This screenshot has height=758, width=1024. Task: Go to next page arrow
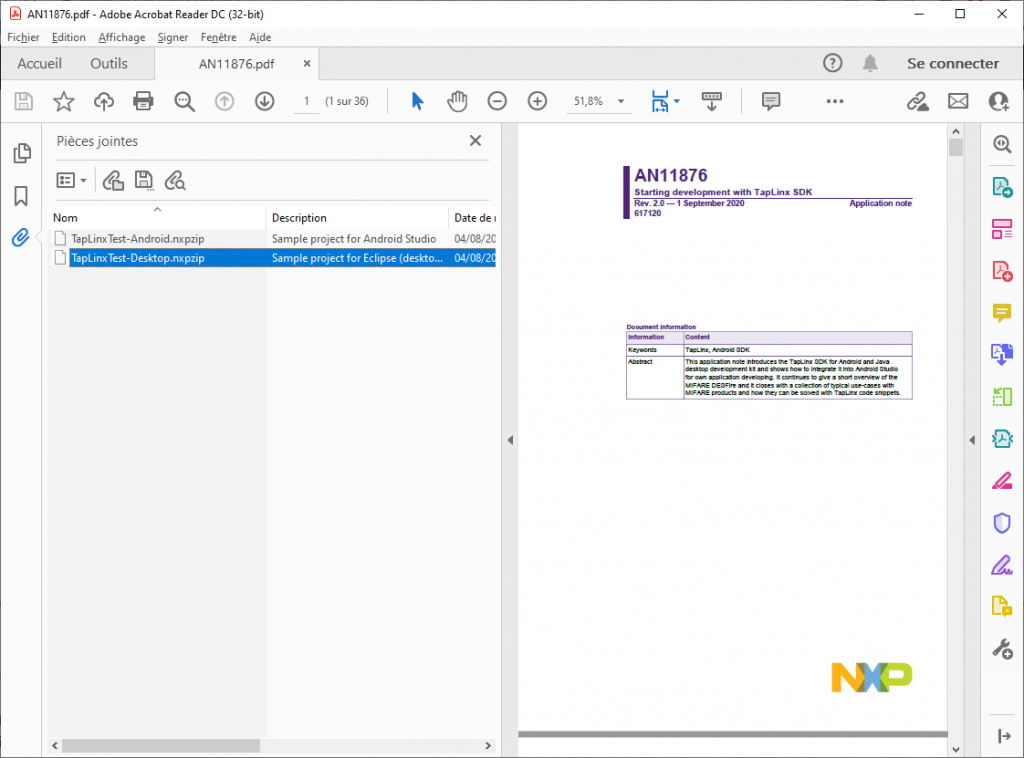[x=264, y=101]
